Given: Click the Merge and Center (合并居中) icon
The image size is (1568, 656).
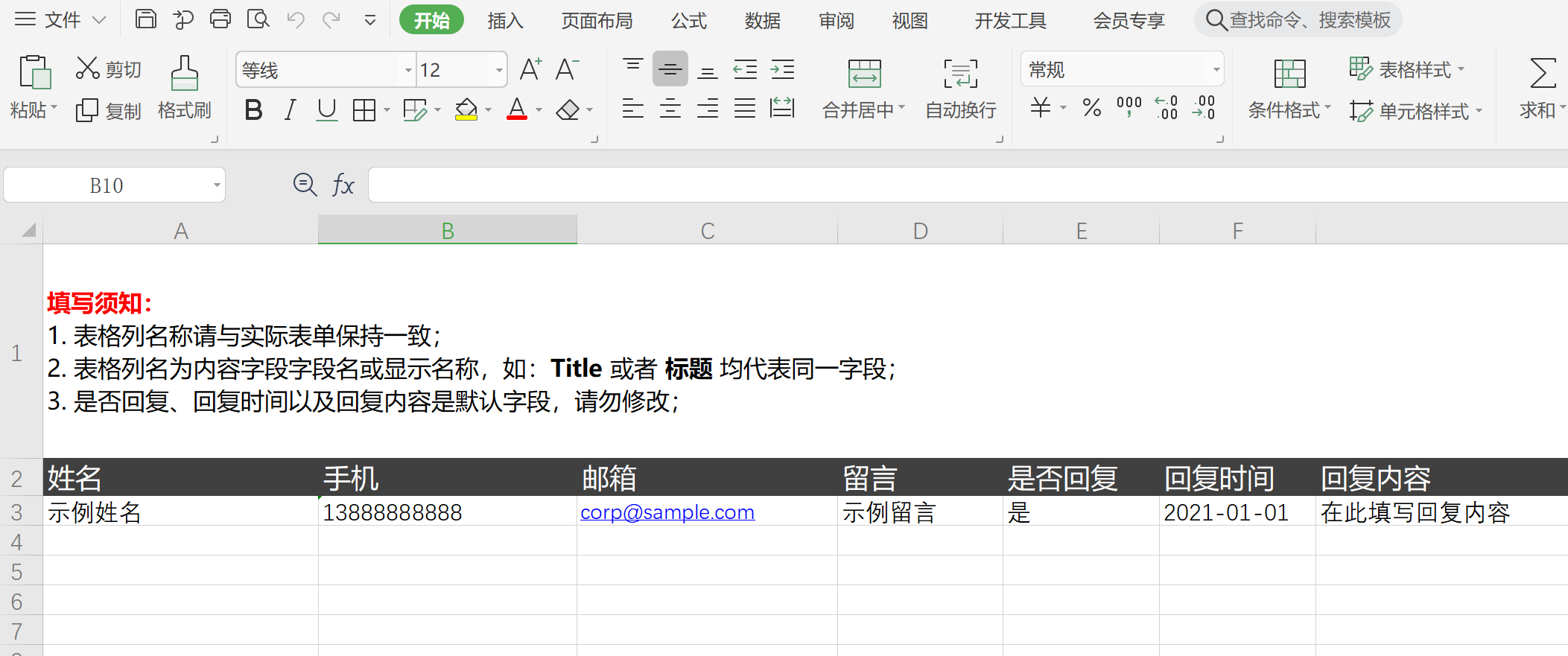Looking at the screenshot, I should (864, 73).
